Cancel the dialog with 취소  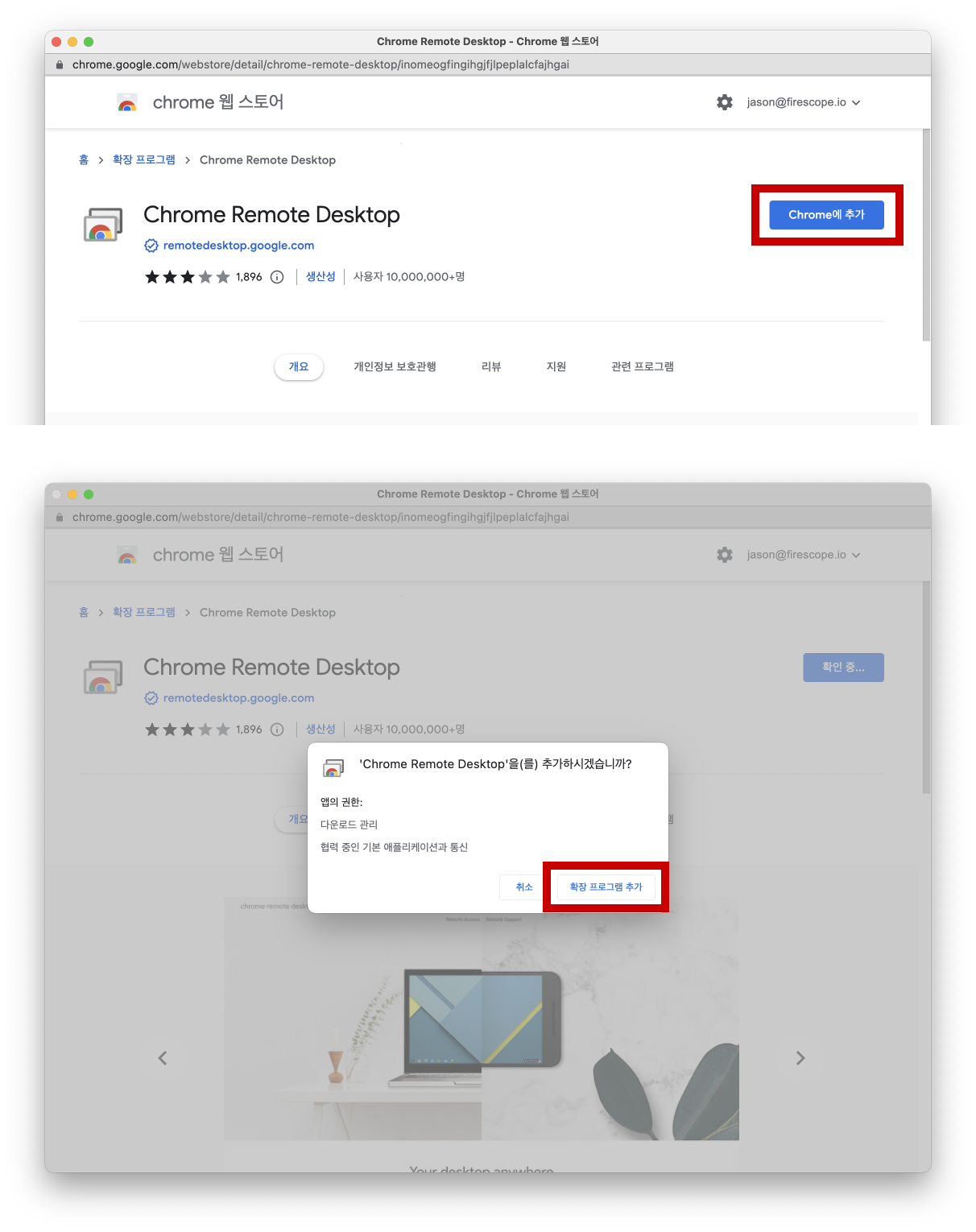524,887
